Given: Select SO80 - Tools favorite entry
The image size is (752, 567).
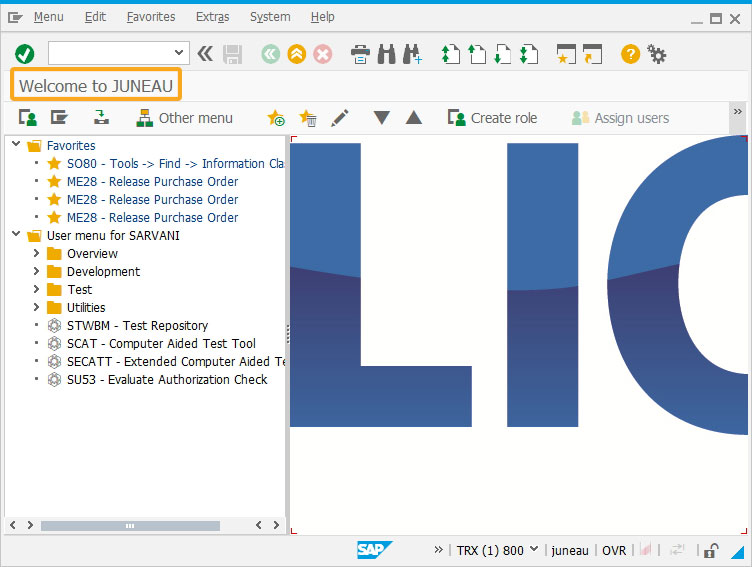Looking at the screenshot, I should point(175,164).
